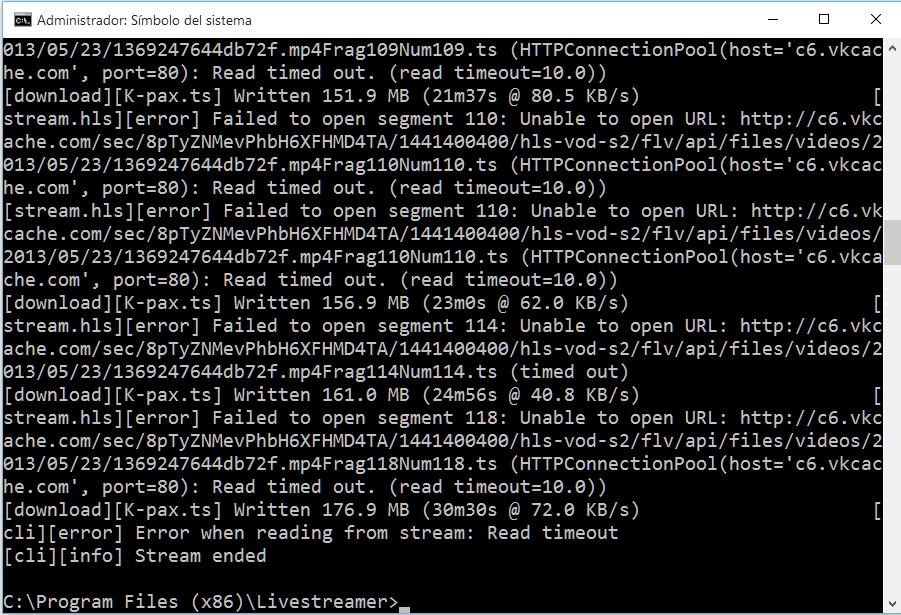The width and height of the screenshot is (901, 615).
Task: Open the system menu via cmd icon
Action: click(x=23, y=20)
